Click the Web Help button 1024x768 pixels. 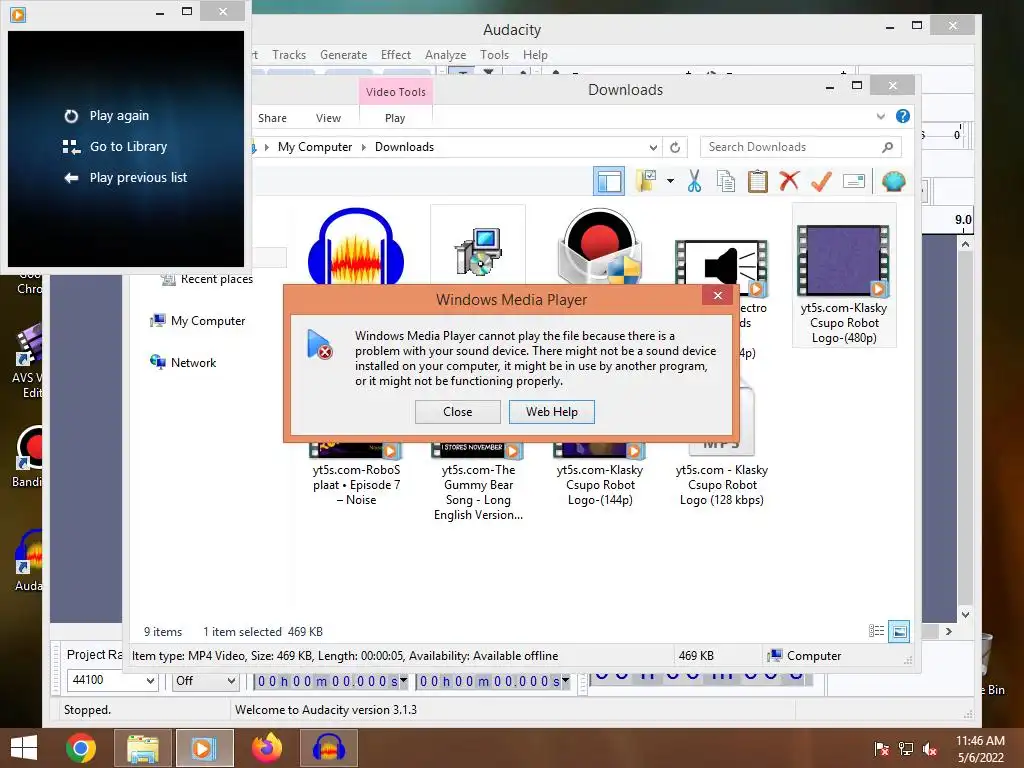(552, 411)
